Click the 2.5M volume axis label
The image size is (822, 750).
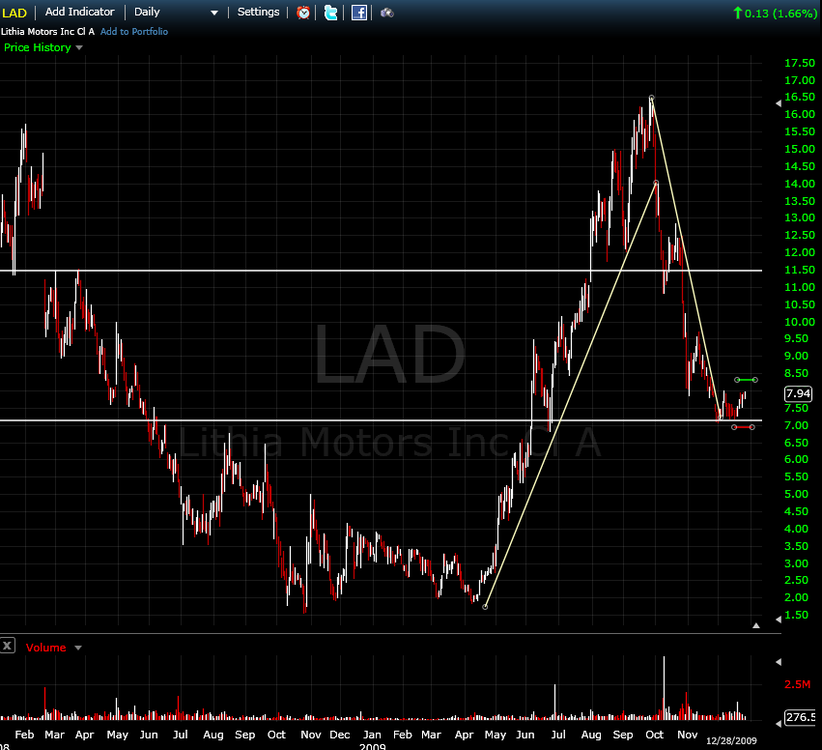(x=797, y=684)
